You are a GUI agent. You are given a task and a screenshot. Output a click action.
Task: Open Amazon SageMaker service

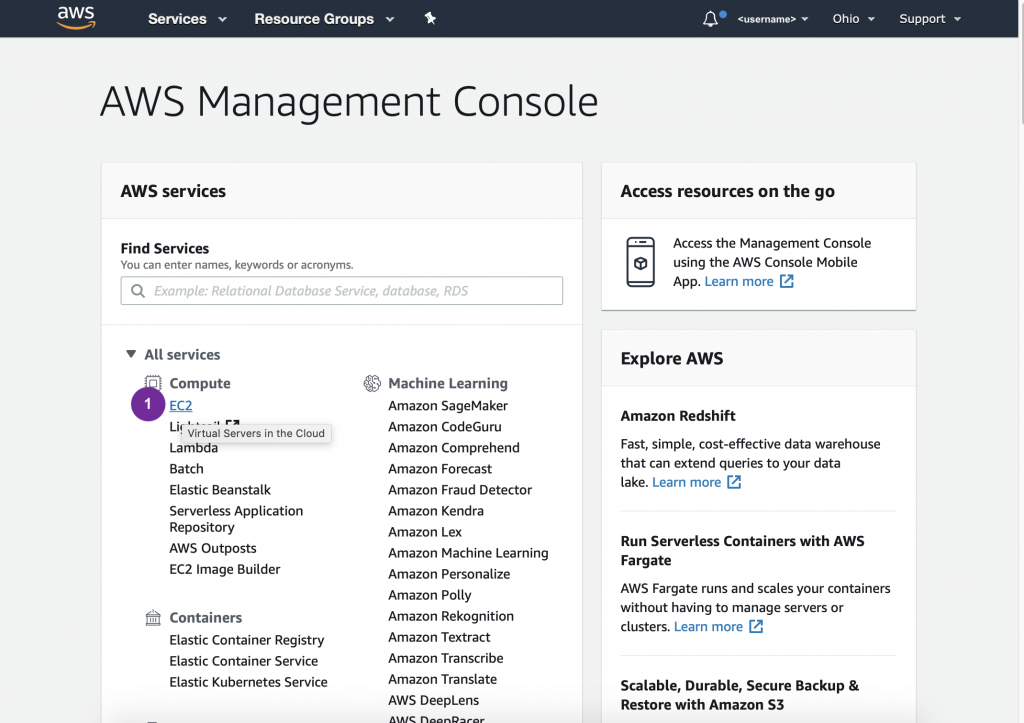pyautogui.click(x=448, y=405)
